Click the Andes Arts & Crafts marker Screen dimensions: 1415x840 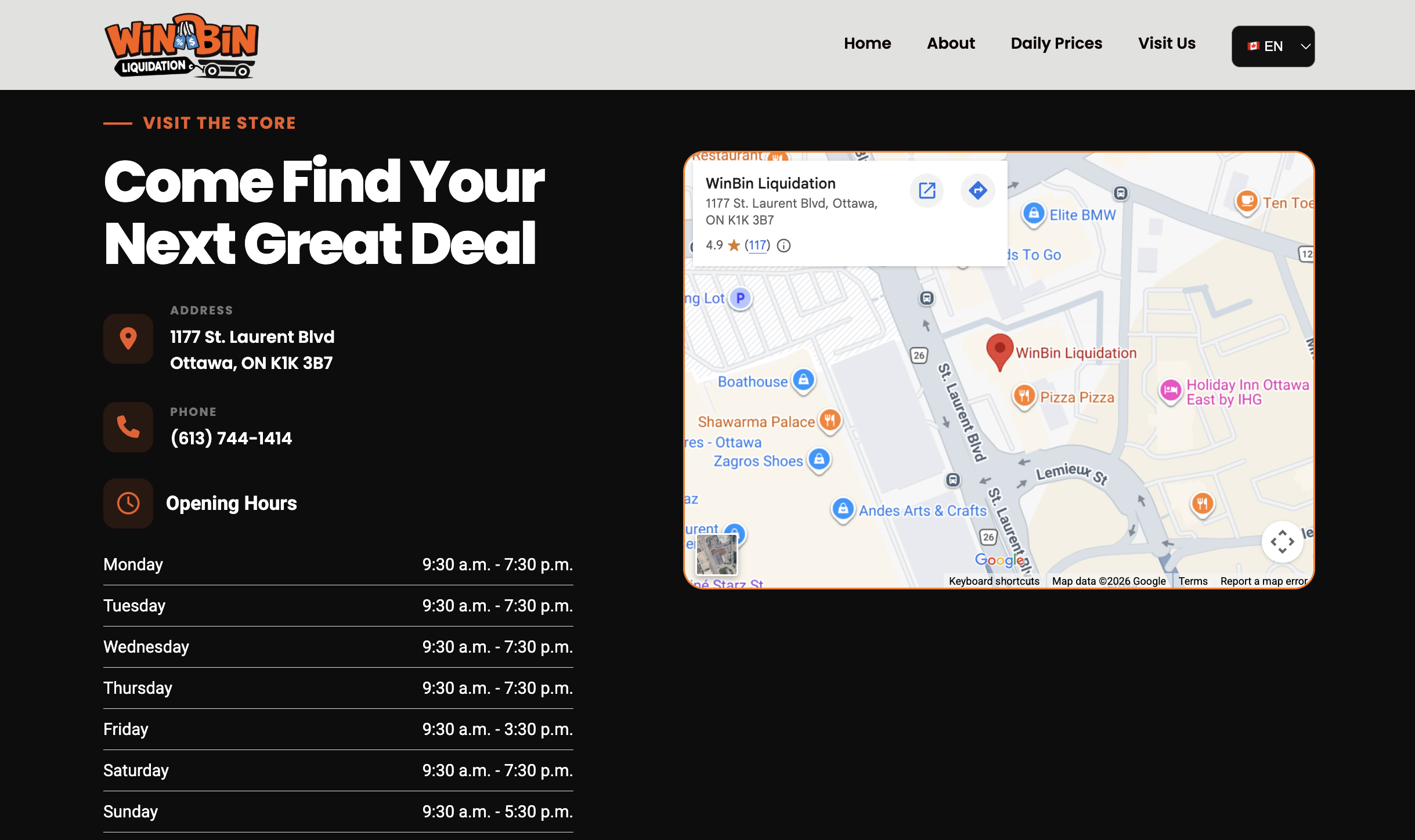click(843, 509)
